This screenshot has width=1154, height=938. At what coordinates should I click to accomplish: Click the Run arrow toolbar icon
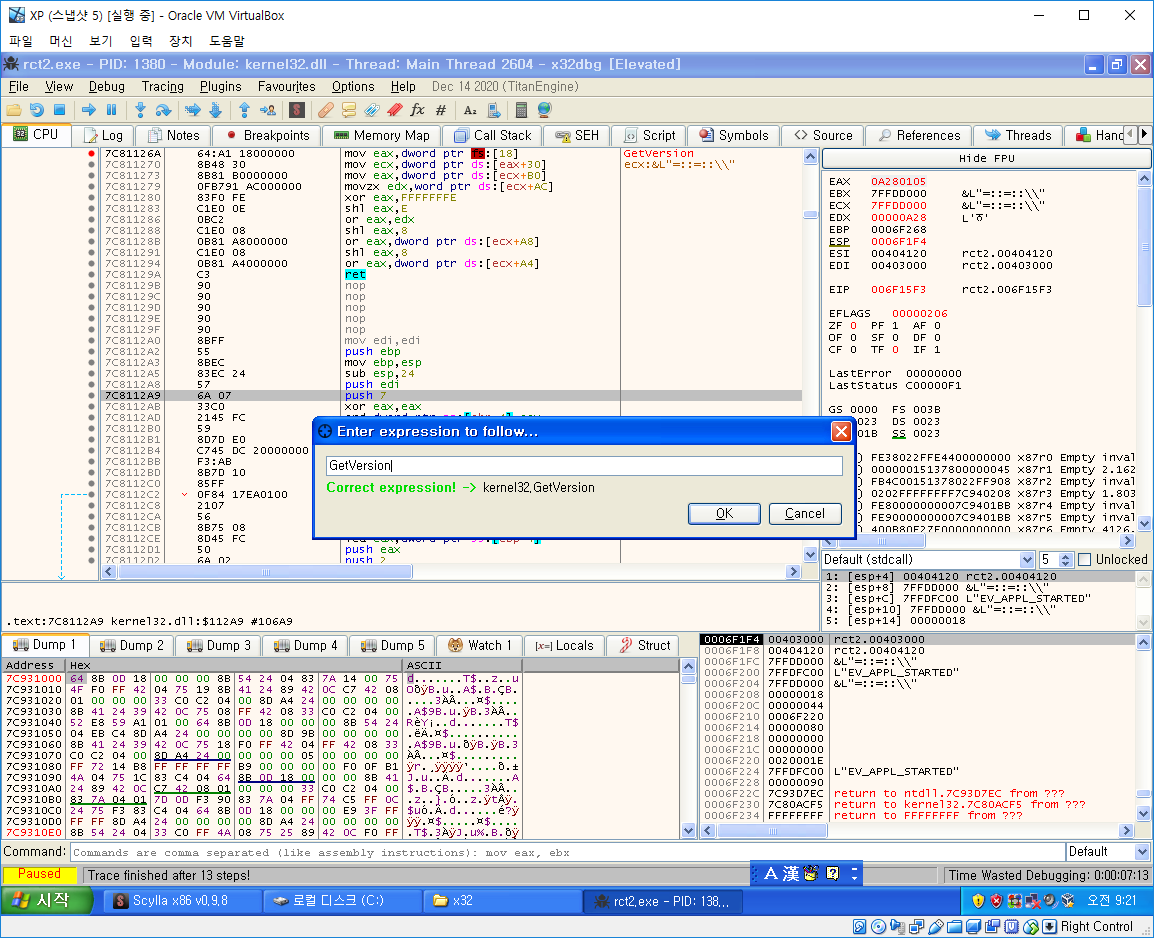click(x=89, y=110)
